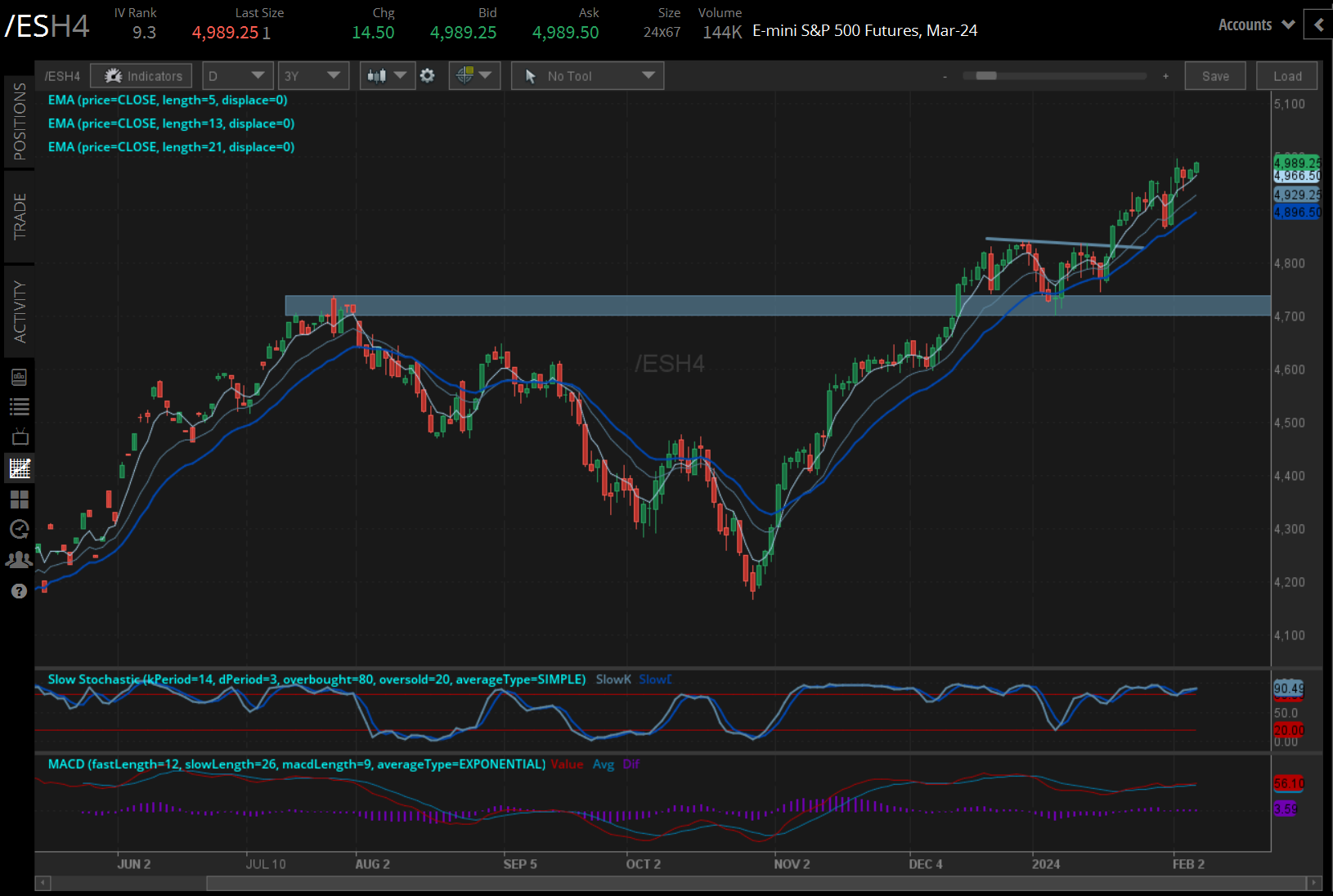Click the grid layout icon in sidebar
Viewport: 1333px width, 896px height.
[19, 499]
